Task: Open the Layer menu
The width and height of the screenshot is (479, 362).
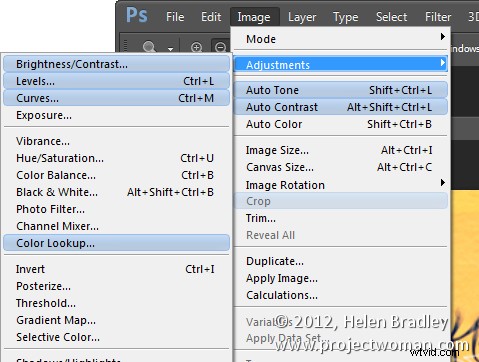Action: [x=302, y=17]
